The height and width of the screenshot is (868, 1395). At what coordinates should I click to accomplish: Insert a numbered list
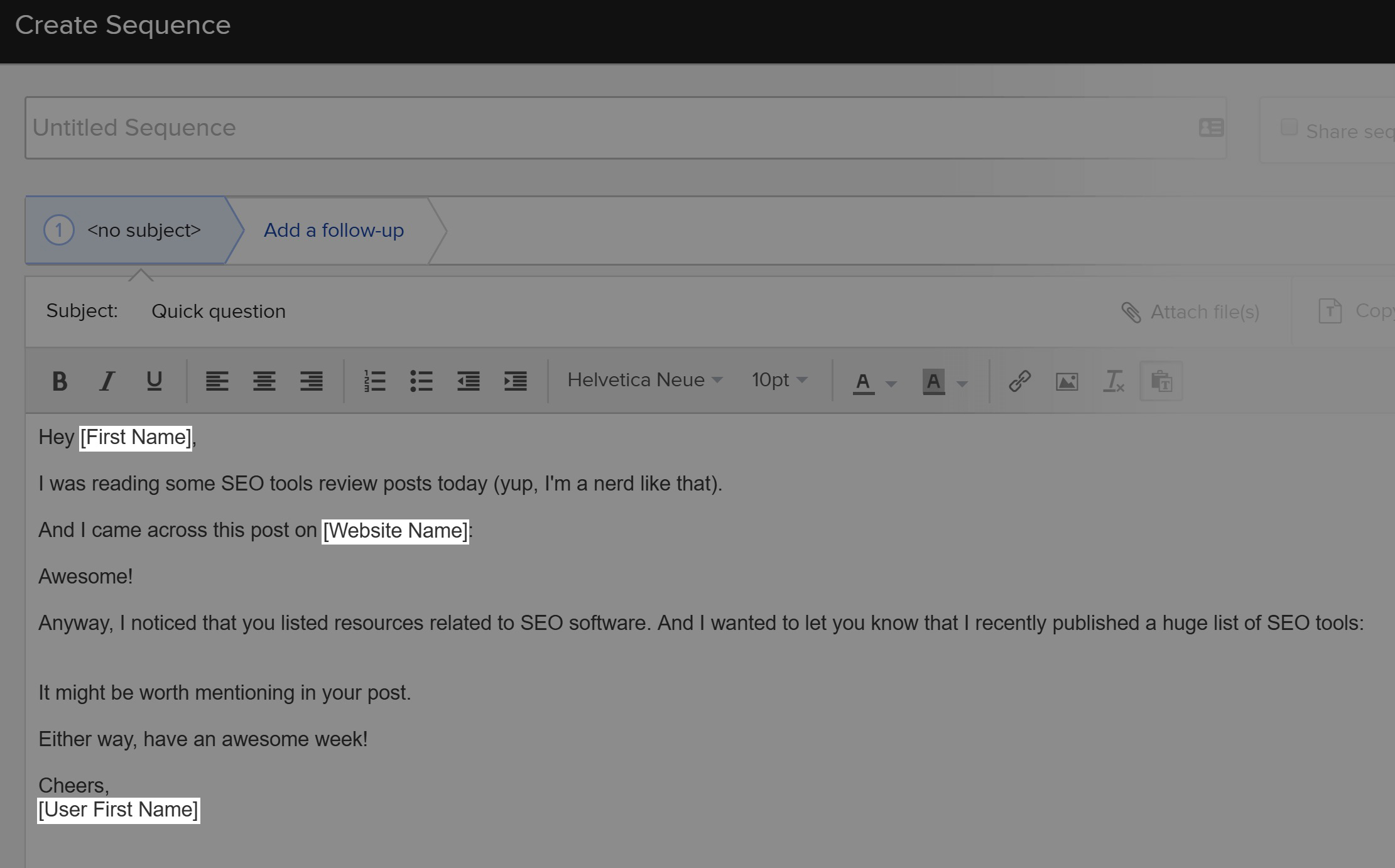(x=374, y=381)
